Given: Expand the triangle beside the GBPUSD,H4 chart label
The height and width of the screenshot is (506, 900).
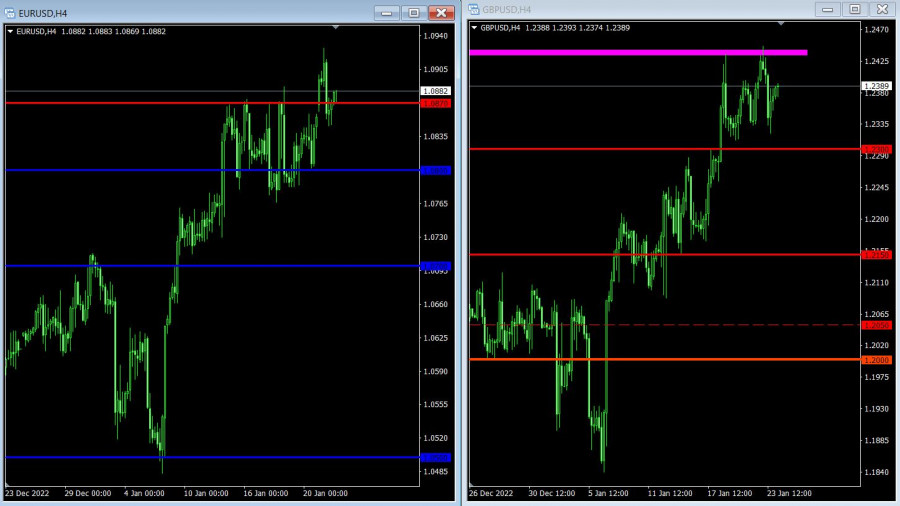Looking at the screenshot, I should [x=474, y=28].
